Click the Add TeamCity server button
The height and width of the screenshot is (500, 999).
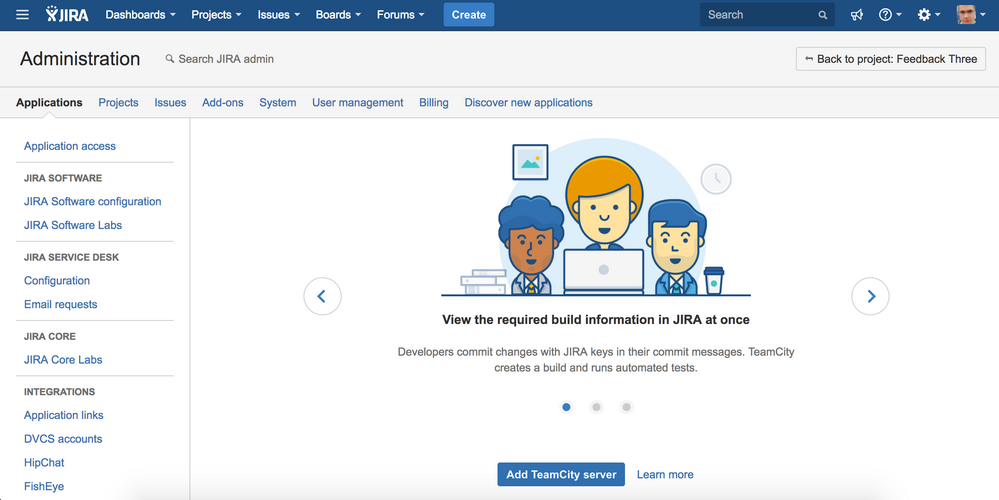pos(560,474)
